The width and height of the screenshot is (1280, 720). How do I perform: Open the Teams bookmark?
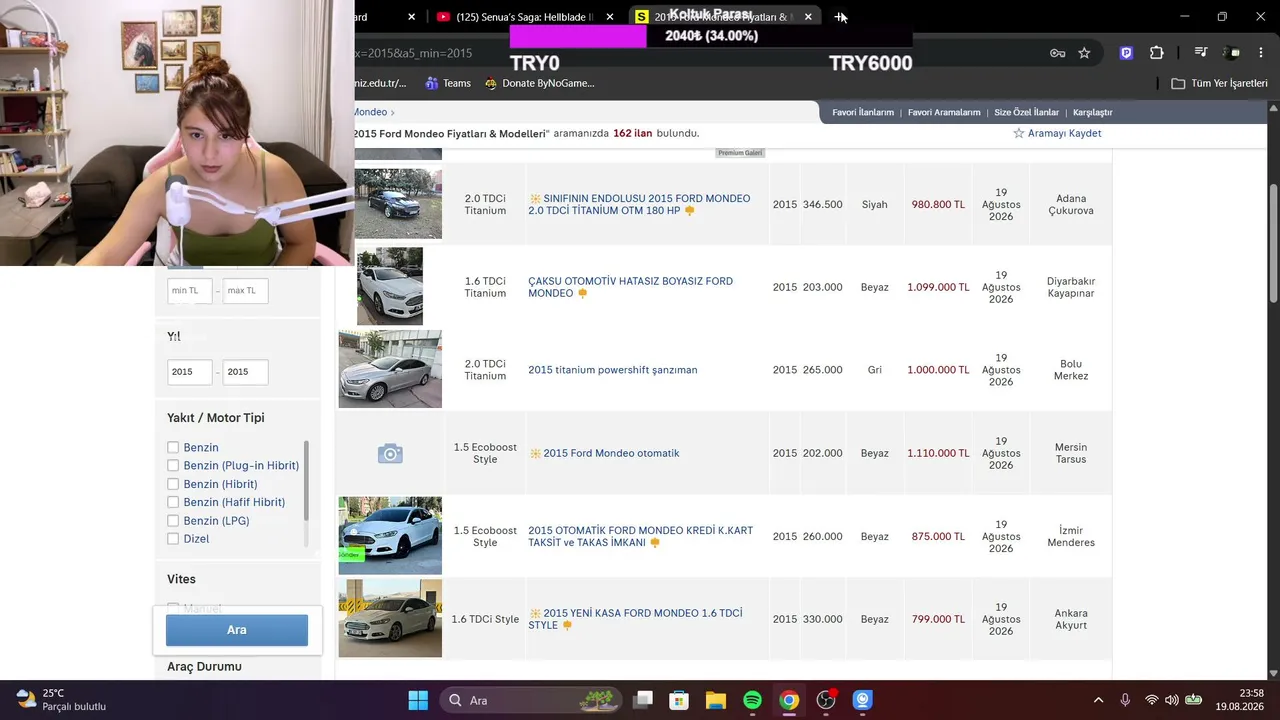point(448,83)
